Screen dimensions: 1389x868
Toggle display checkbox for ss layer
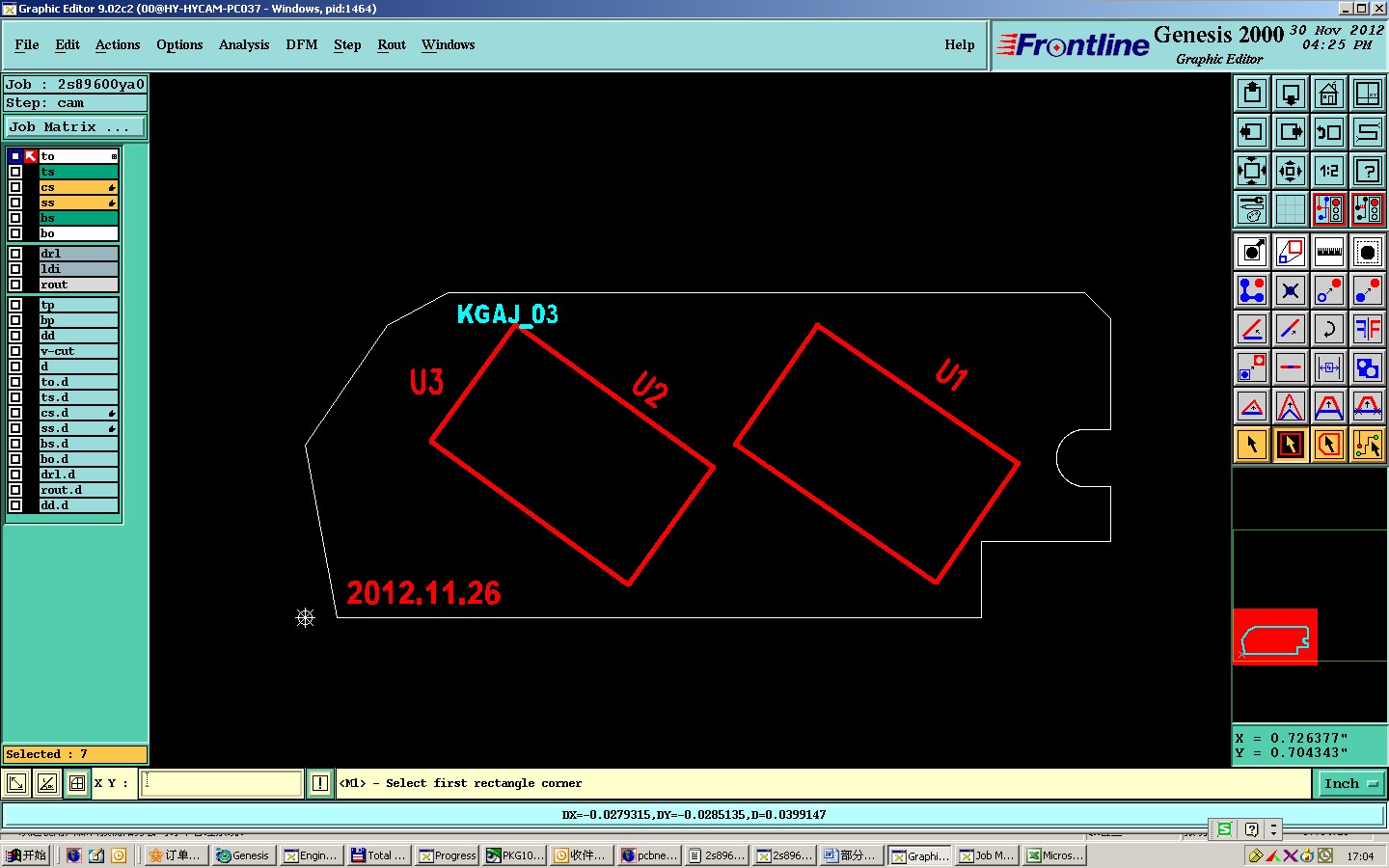[15, 203]
